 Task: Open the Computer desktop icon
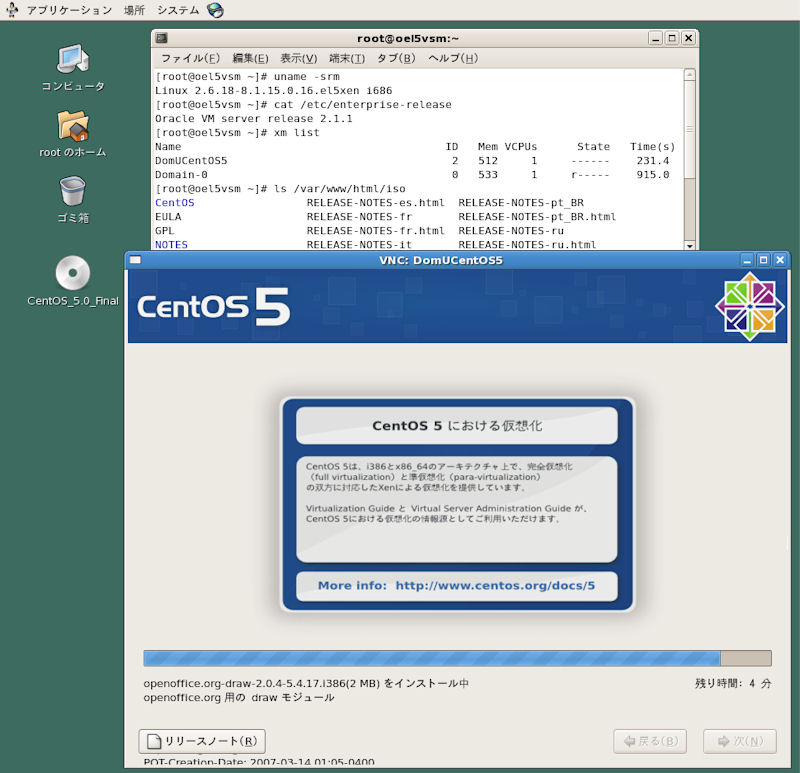[x=72, y=59]
